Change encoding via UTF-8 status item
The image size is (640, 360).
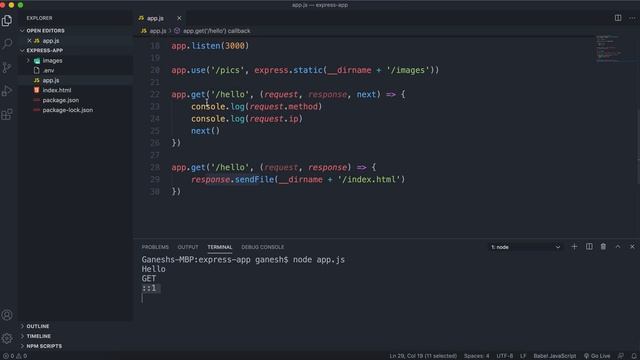point(504,356)
